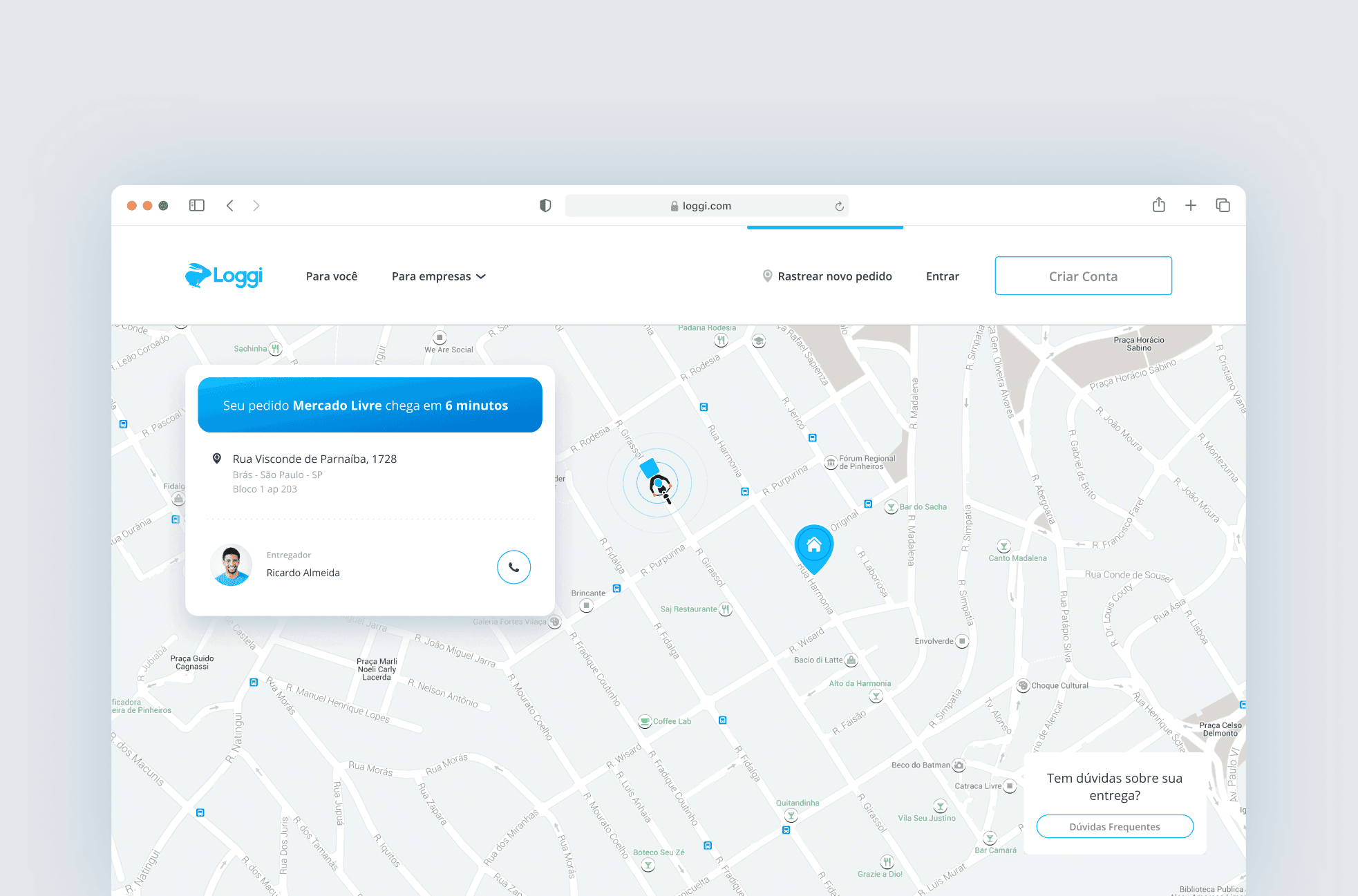
Task: Select the Alto da Harmonia marker
Action: coord(876,696)
